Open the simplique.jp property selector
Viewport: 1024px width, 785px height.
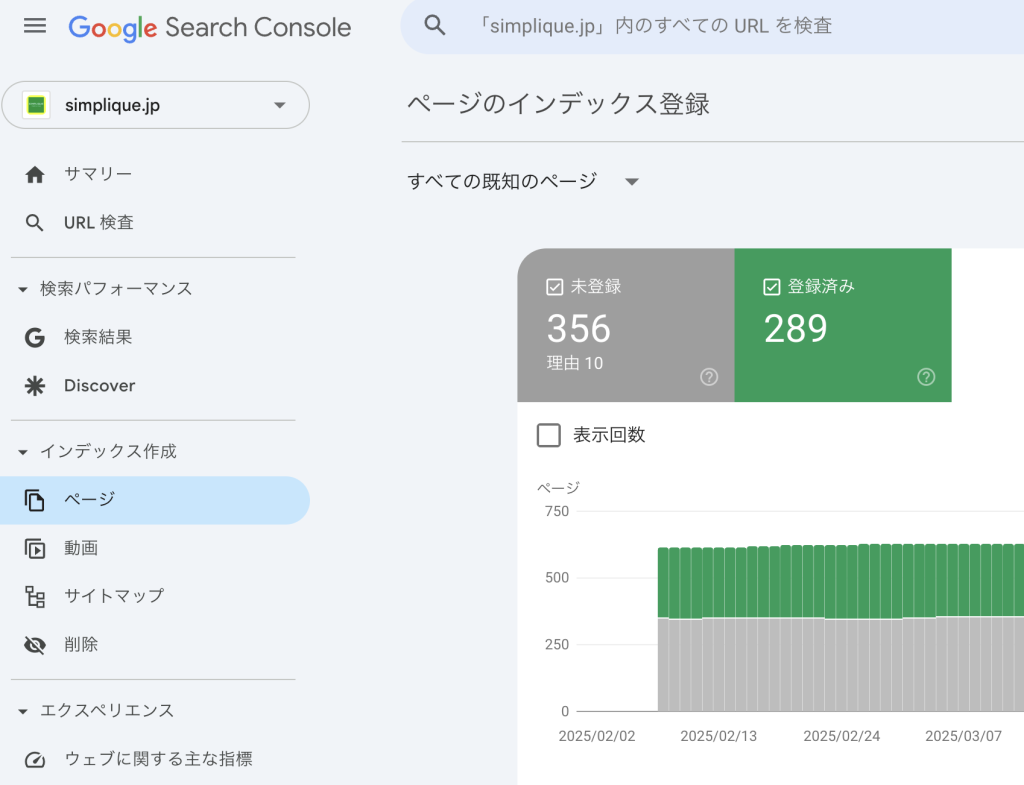tap(155, 105)
